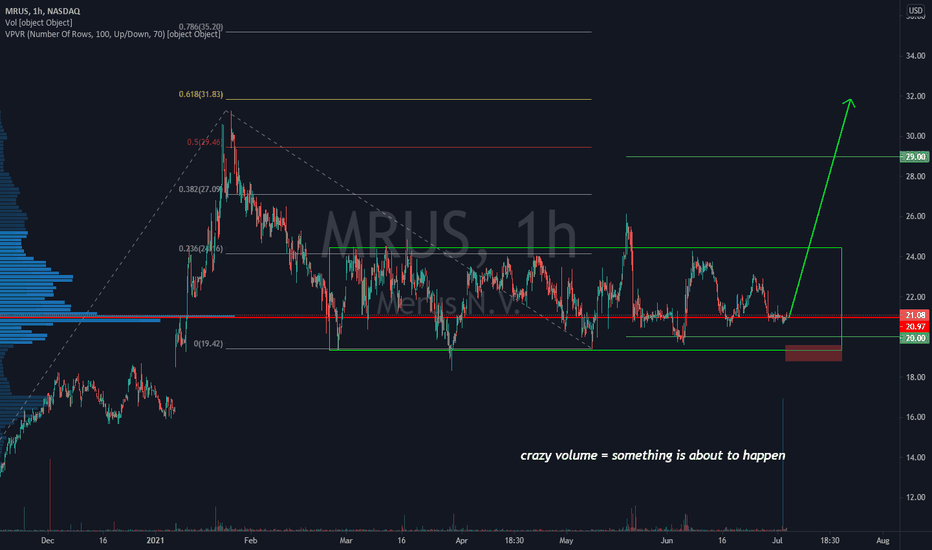
Task: Click the red 21.08 price tag
Action: (915, 315)
